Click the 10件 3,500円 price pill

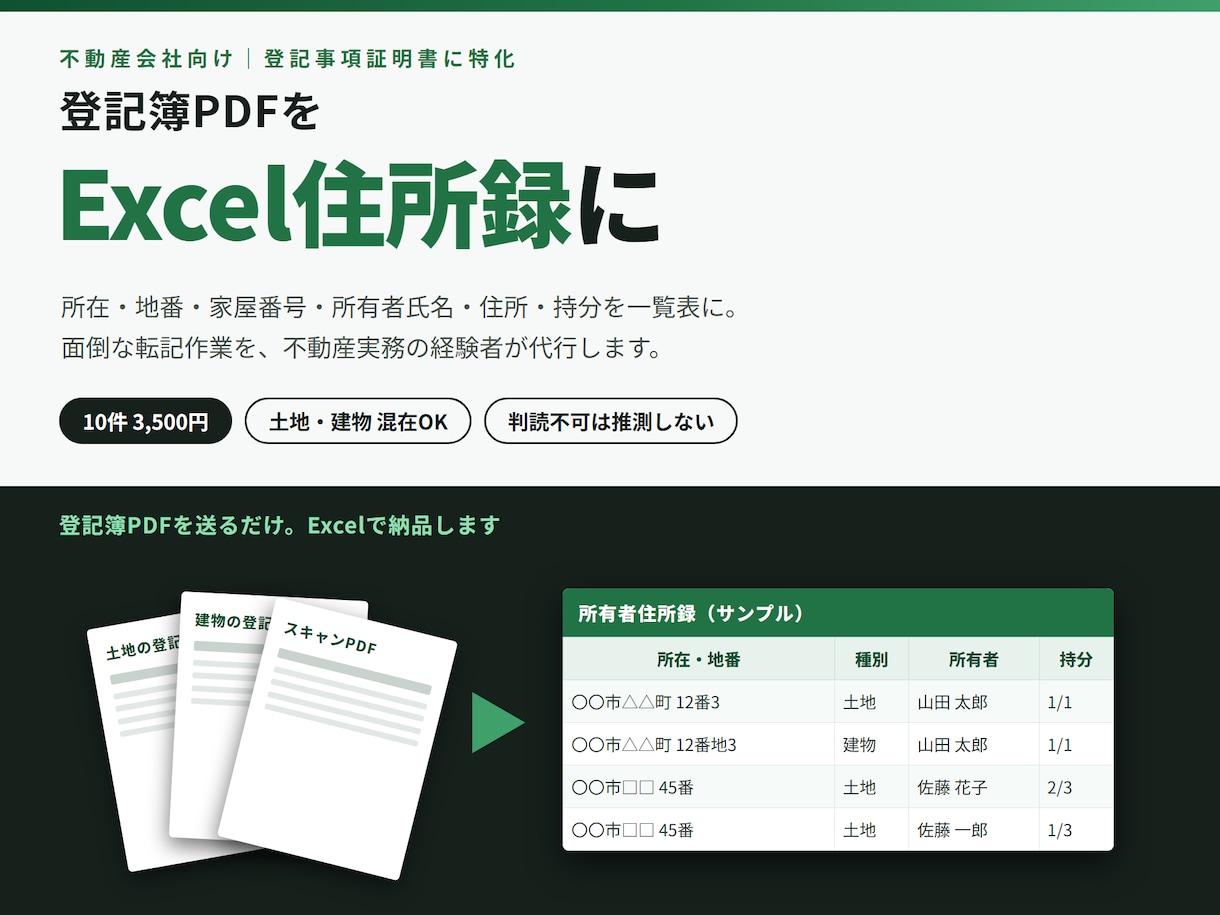(x=146, y=421)
